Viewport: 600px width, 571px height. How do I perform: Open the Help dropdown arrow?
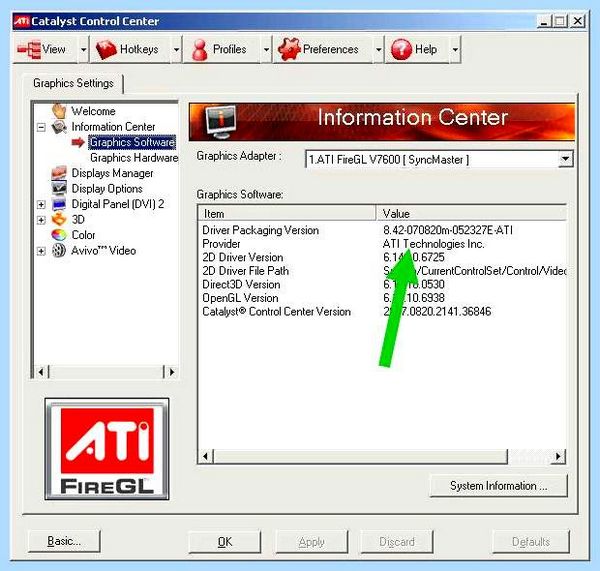pyautogui.click(x=455, y=49)
